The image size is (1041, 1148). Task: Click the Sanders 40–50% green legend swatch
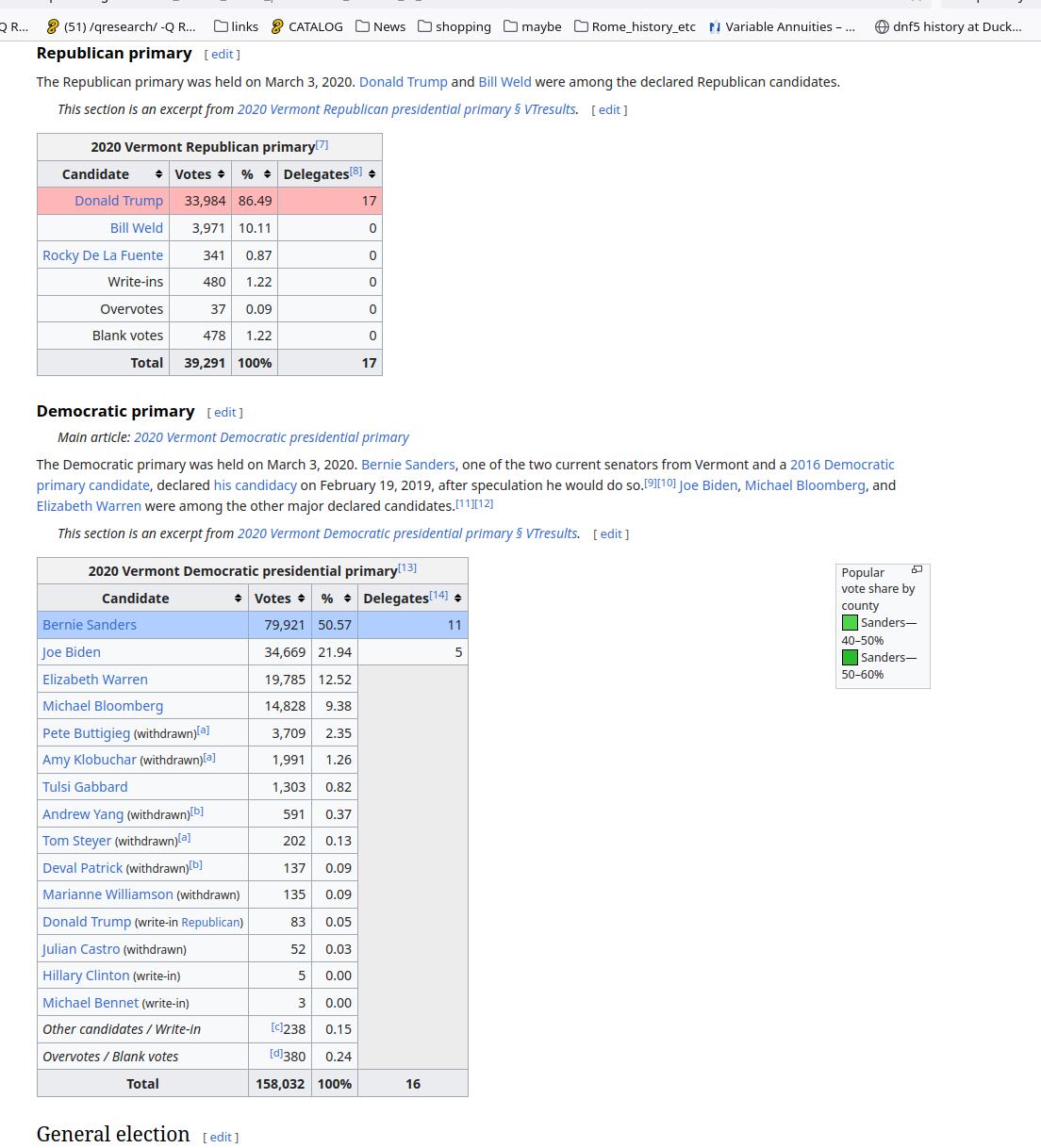pos(850,623)
